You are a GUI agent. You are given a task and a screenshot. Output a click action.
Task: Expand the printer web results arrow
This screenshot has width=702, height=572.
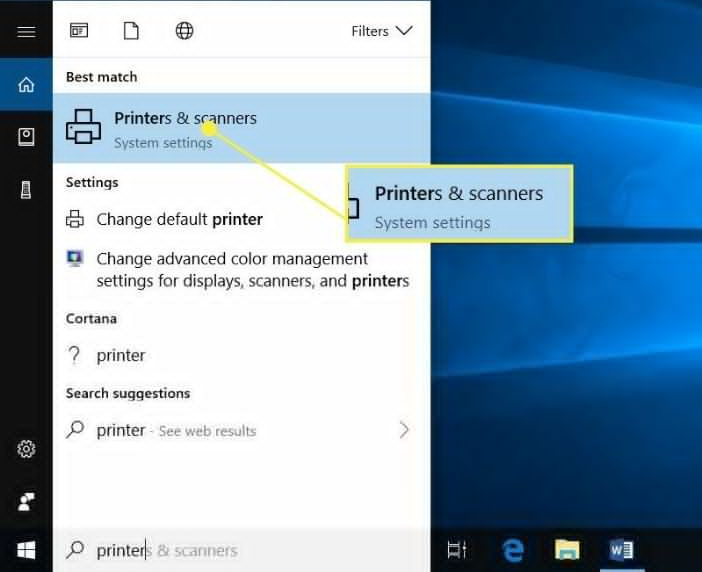(x=404, y=430)
